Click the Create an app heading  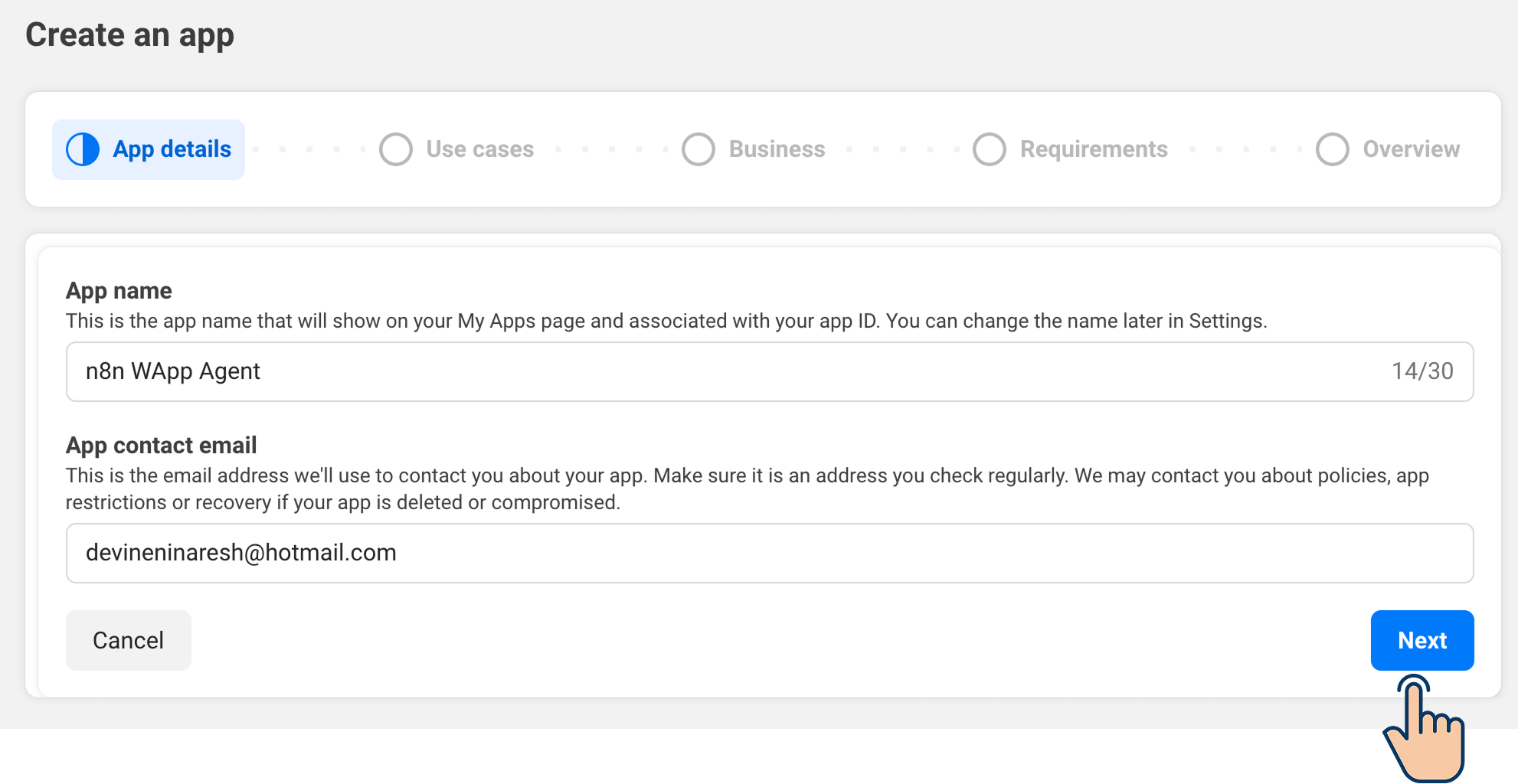129,35
